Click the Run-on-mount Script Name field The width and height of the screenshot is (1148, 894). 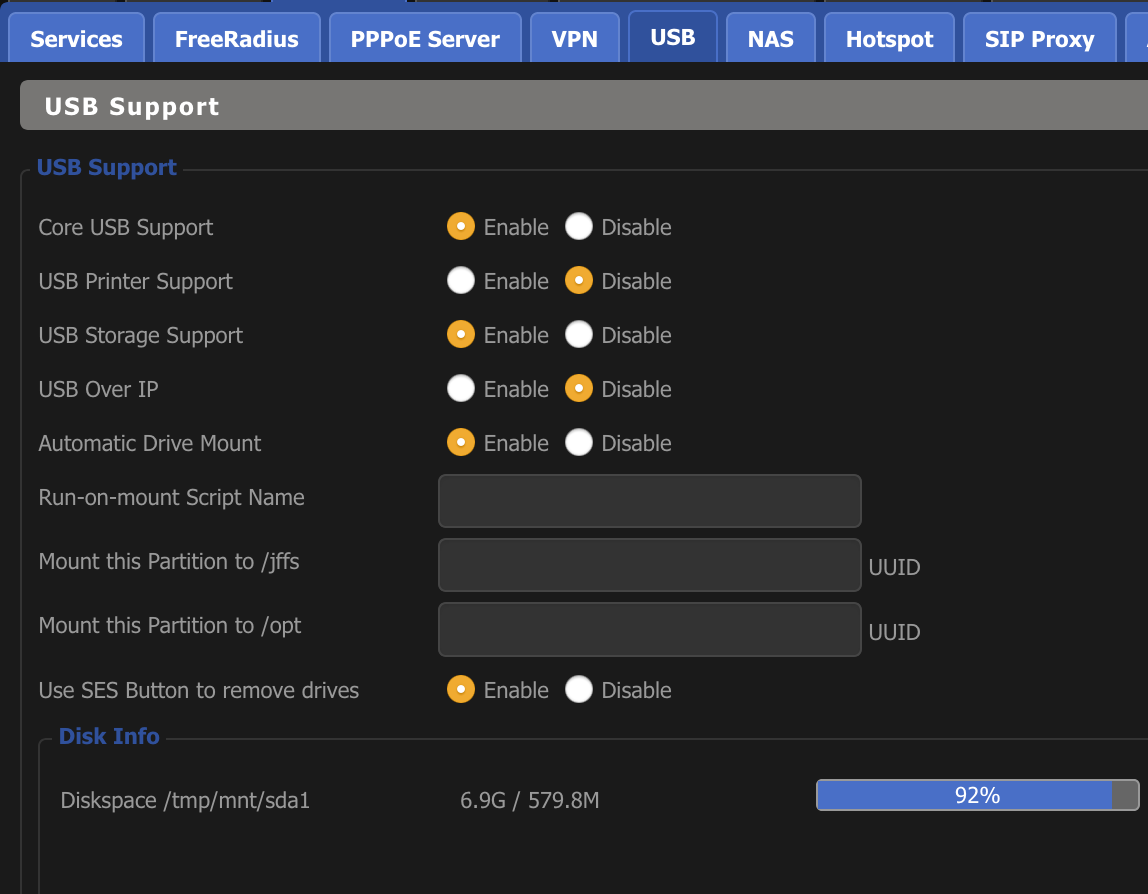coord(649,501)
